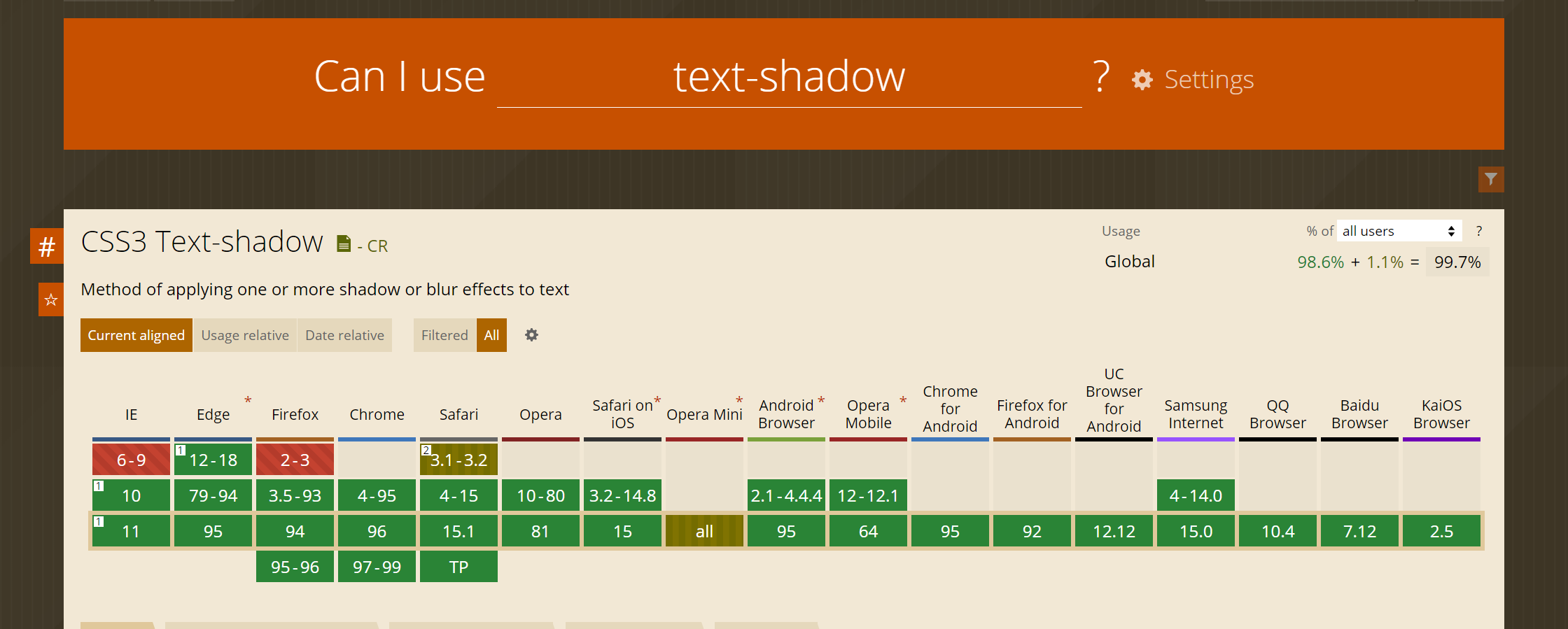The width and height of the screenshot is (1568, 629).
Task: Open the all users dropdown
Action: pos(1399,231)
